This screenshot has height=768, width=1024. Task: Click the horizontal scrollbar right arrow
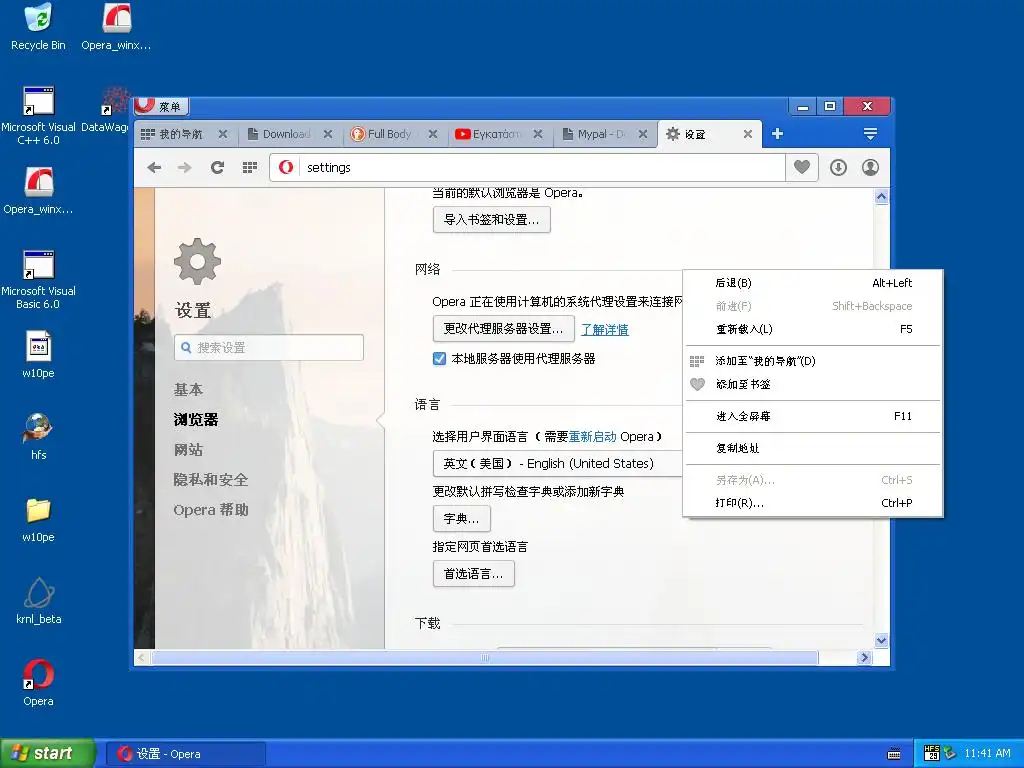pos(865,658)
